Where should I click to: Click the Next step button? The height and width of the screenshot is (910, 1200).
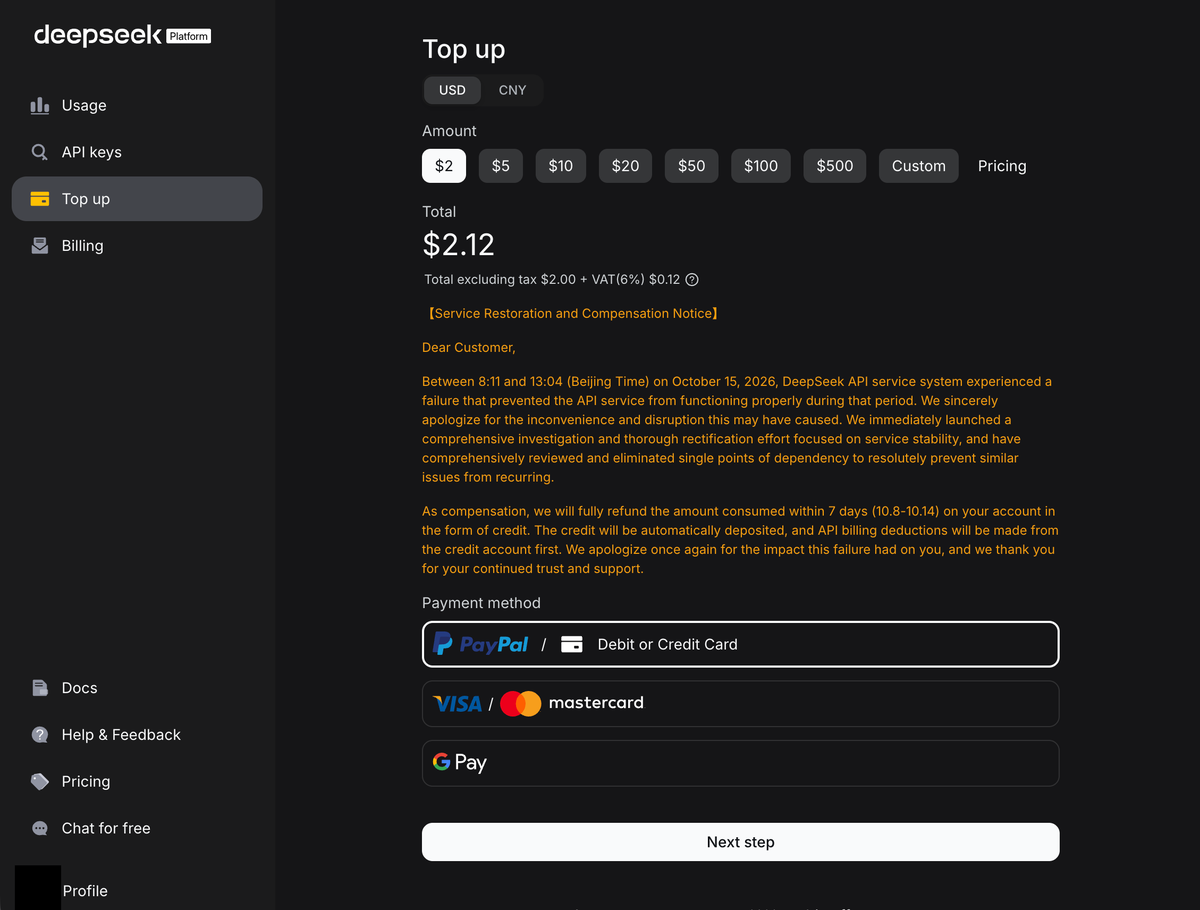click(740, 842)
